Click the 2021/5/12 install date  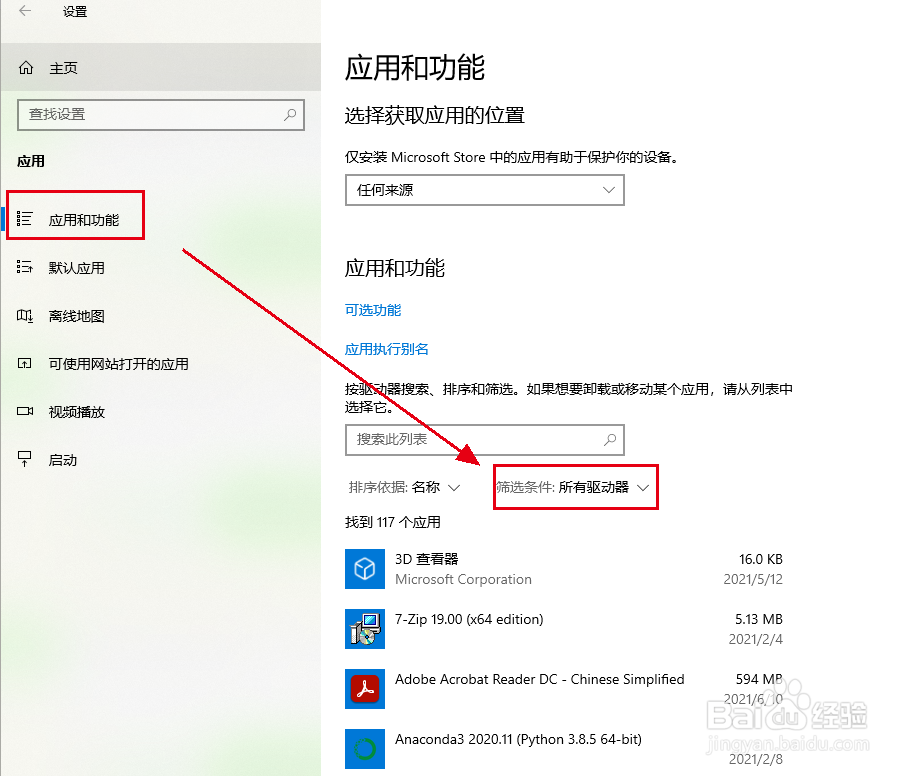(753, 579)
